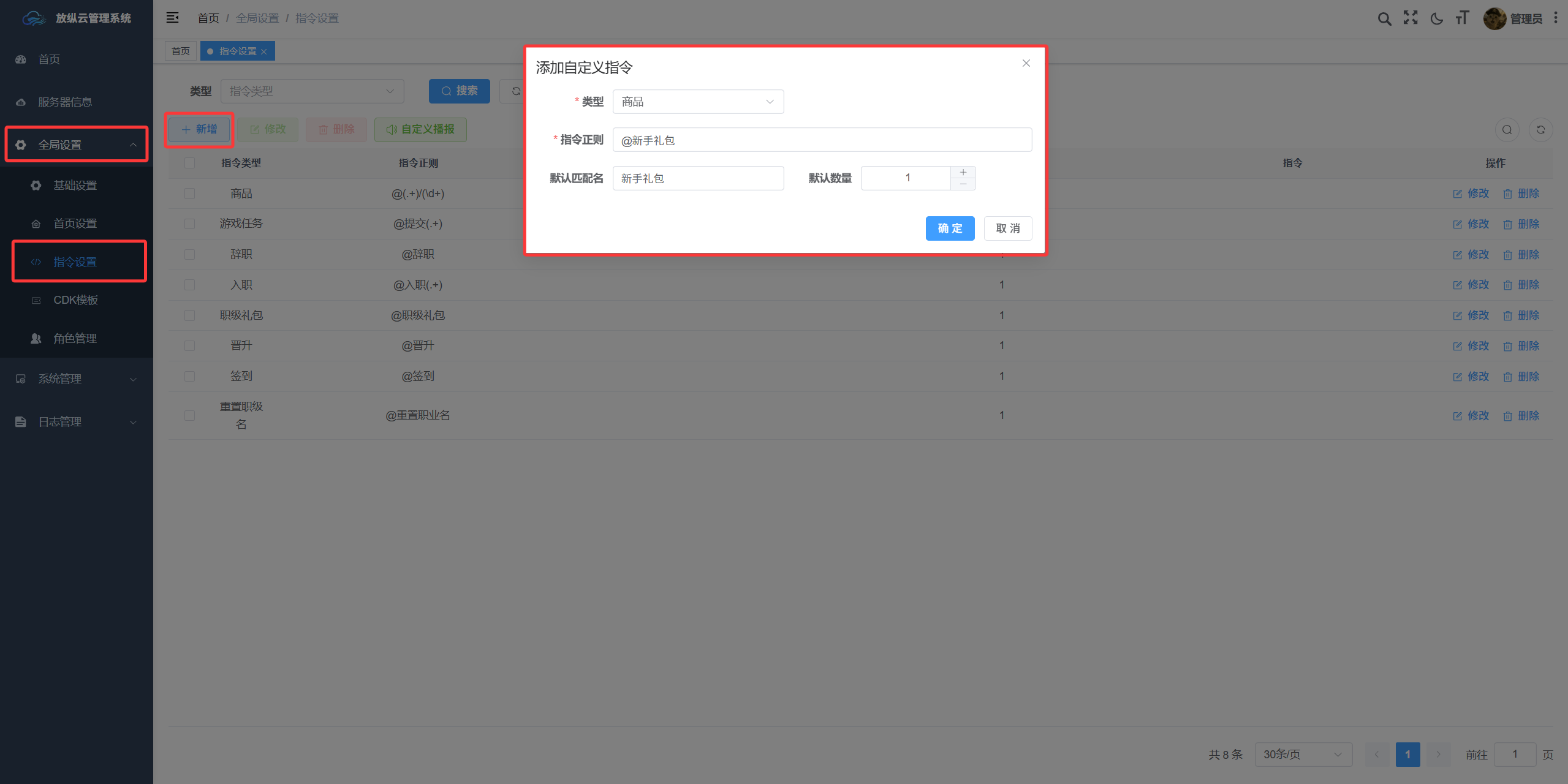1568x784 pixels.
Task: Decrease the default quantity with minus
Action: pos(963,184)
